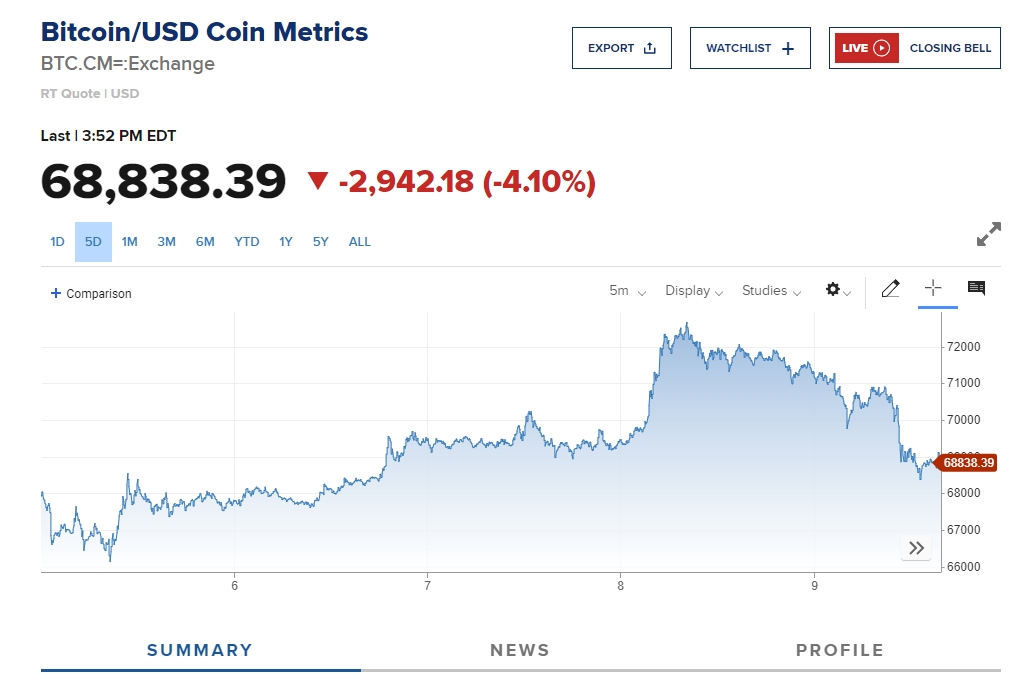Open chart settings gear menu
The width and height of the screenshot is (1019, 688).
tap(837, 290)
